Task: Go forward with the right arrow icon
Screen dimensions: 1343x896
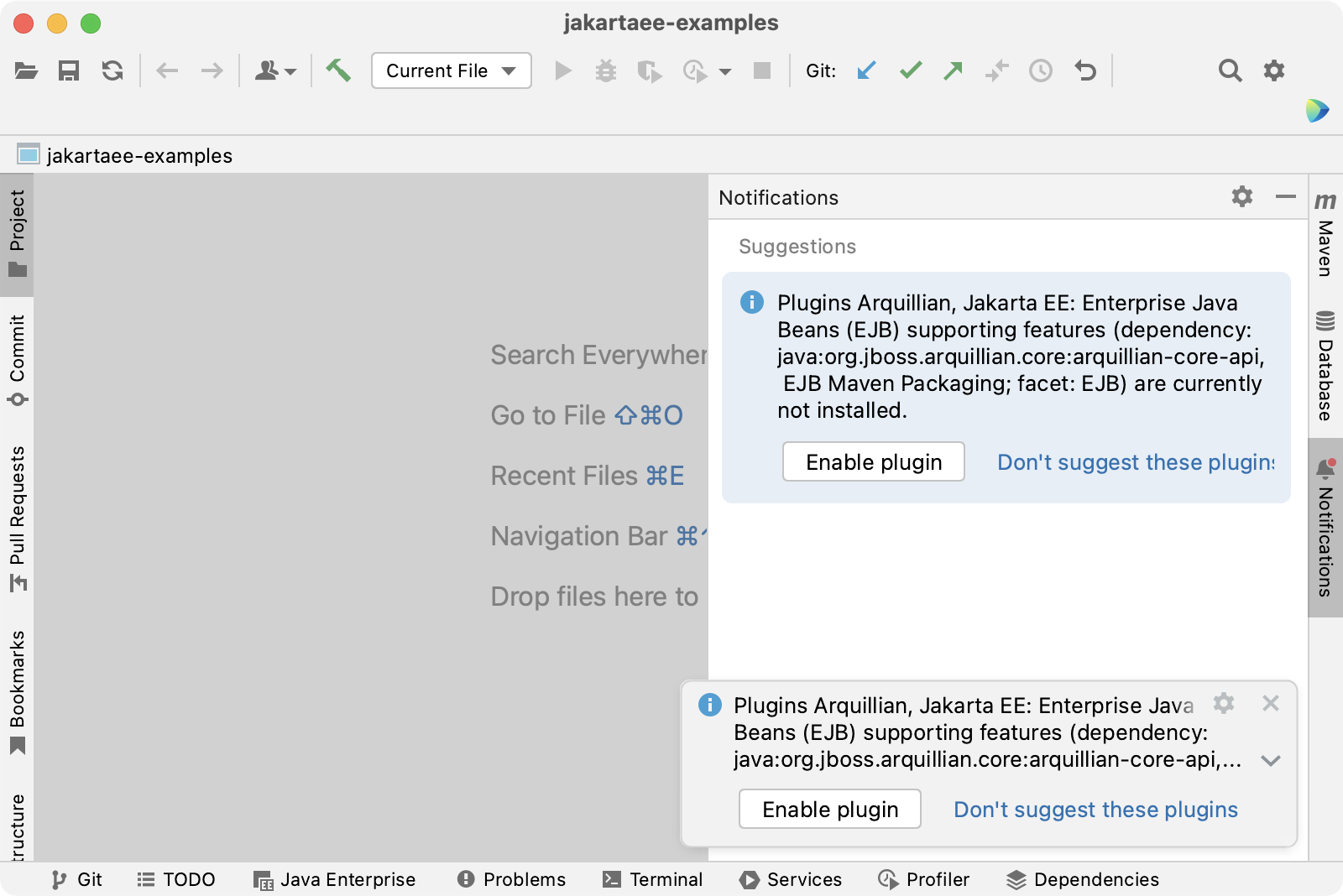Action: point(212,70)
